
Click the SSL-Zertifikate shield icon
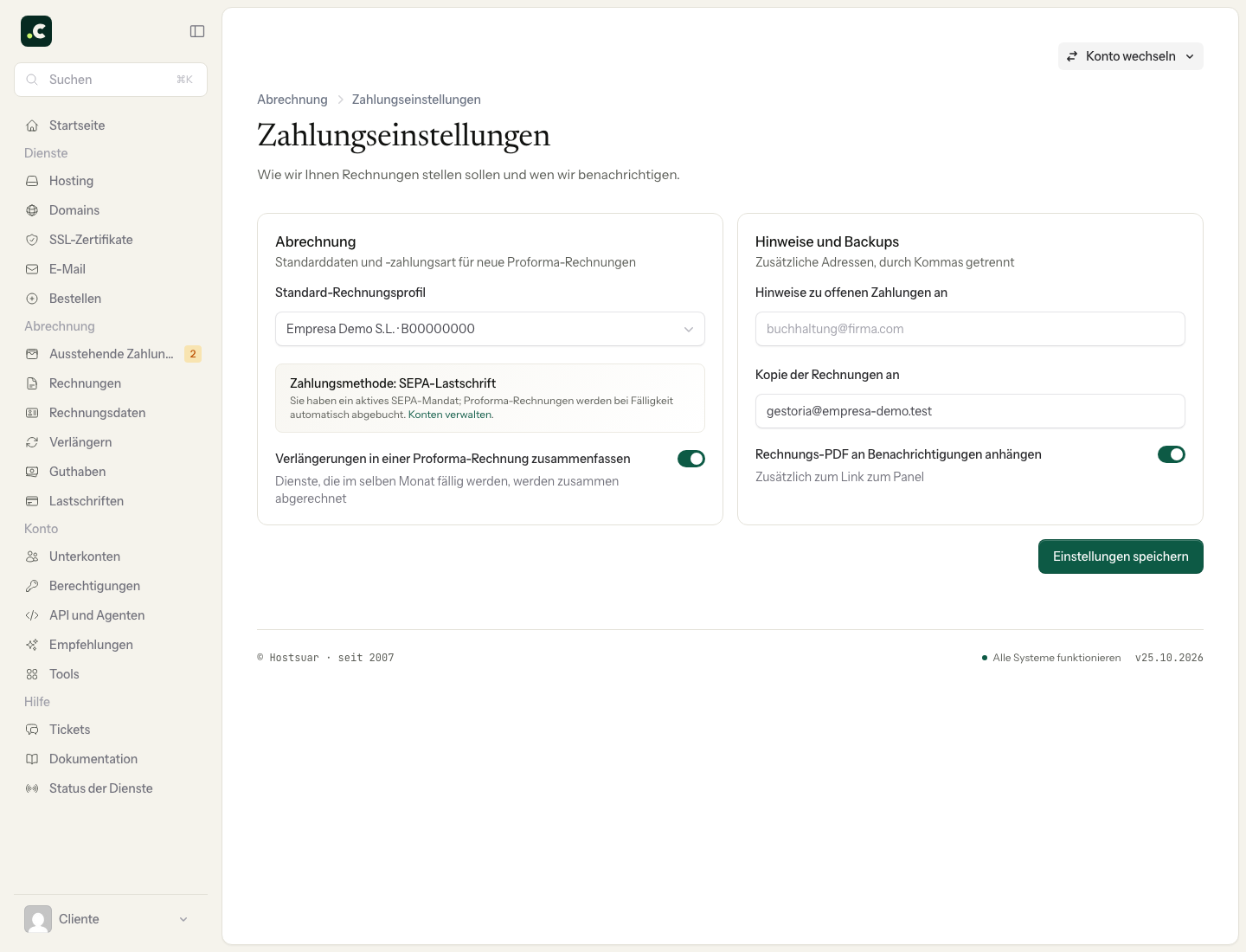point(32,240)
